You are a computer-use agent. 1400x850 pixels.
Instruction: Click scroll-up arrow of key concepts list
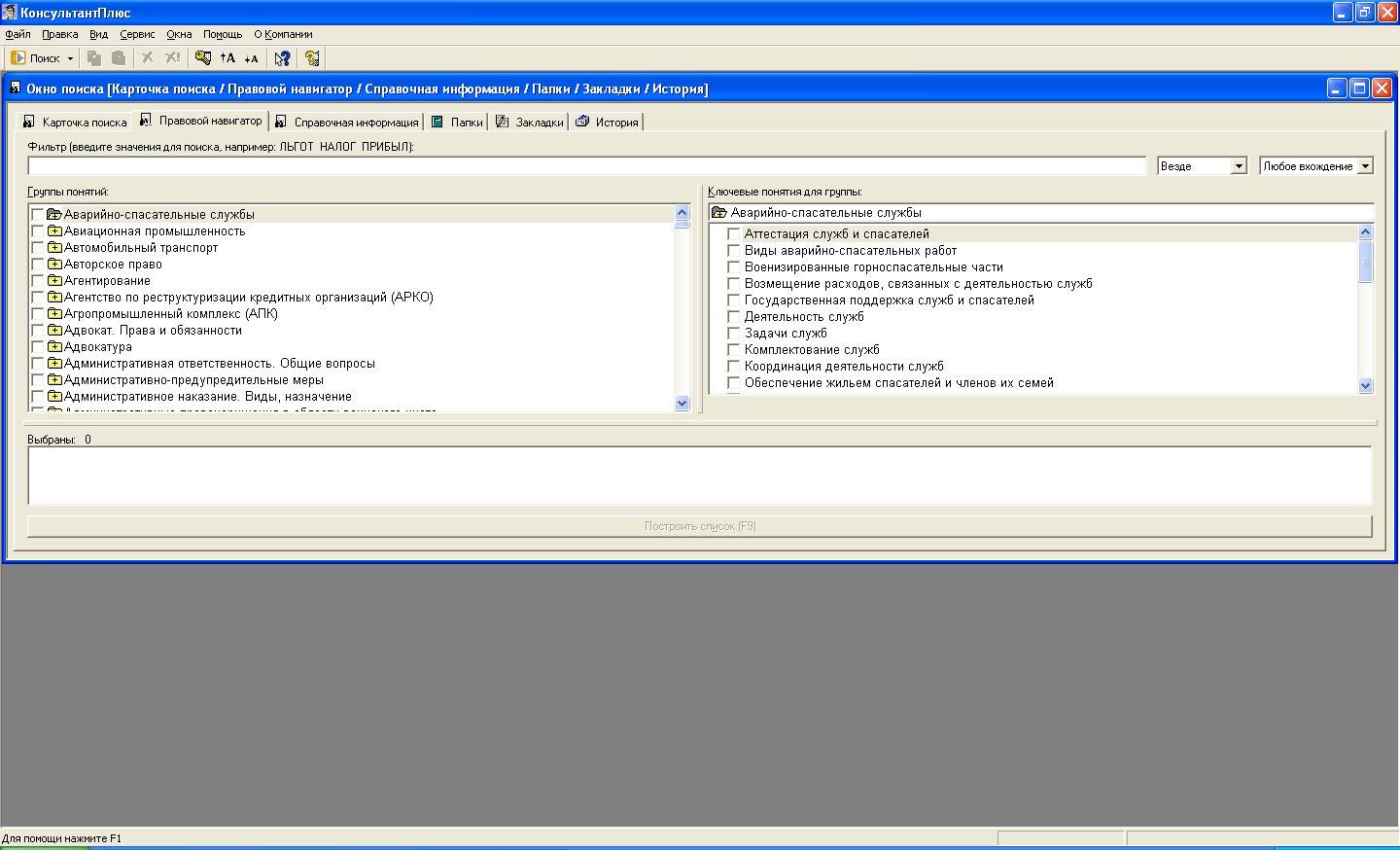1365,232
